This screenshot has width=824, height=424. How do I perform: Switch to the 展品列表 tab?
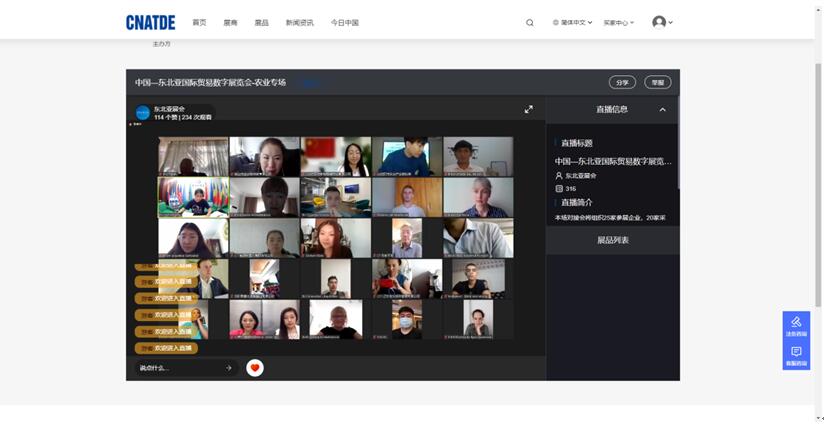612,240
